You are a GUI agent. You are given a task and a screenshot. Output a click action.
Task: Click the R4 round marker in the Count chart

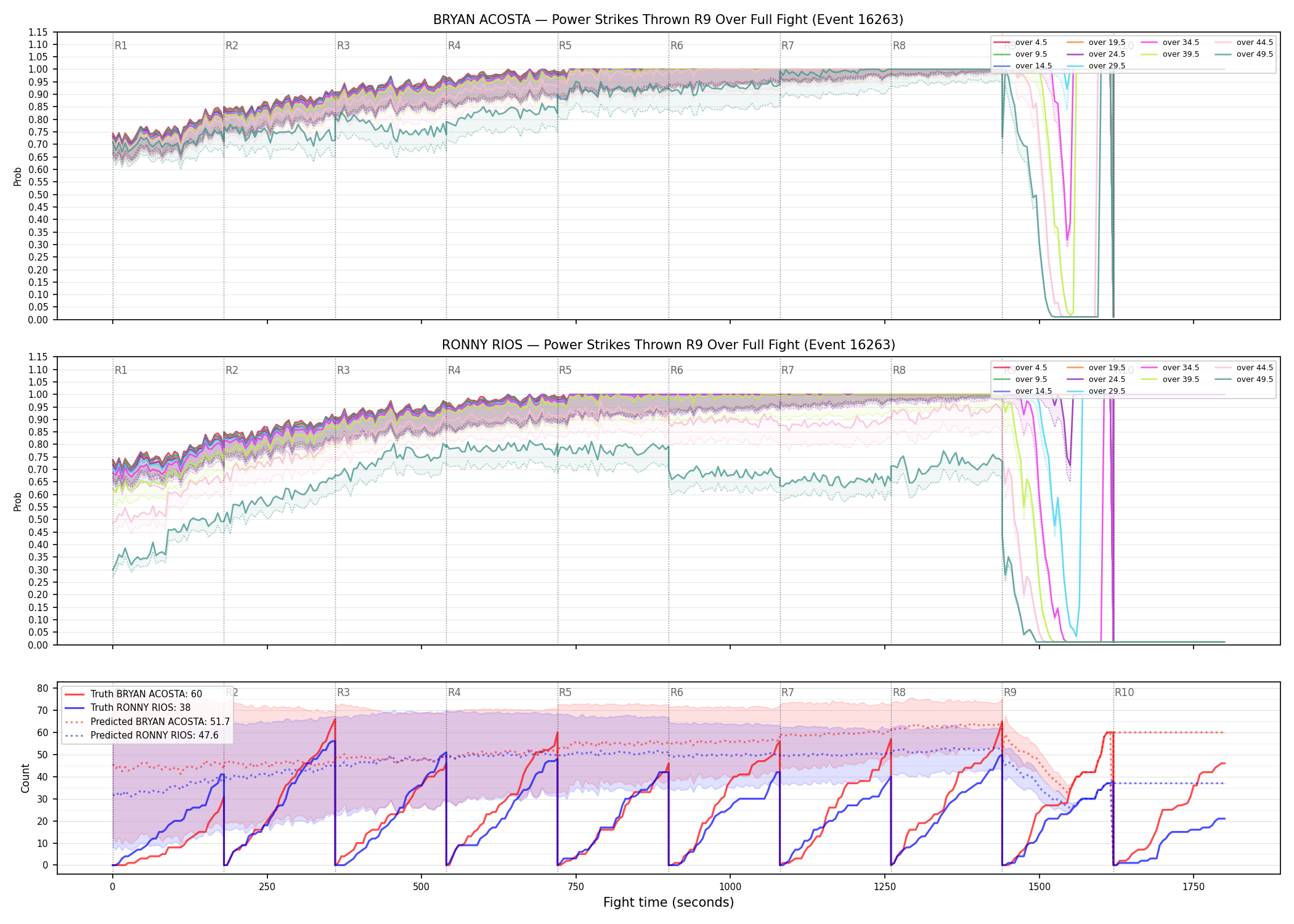454,692
